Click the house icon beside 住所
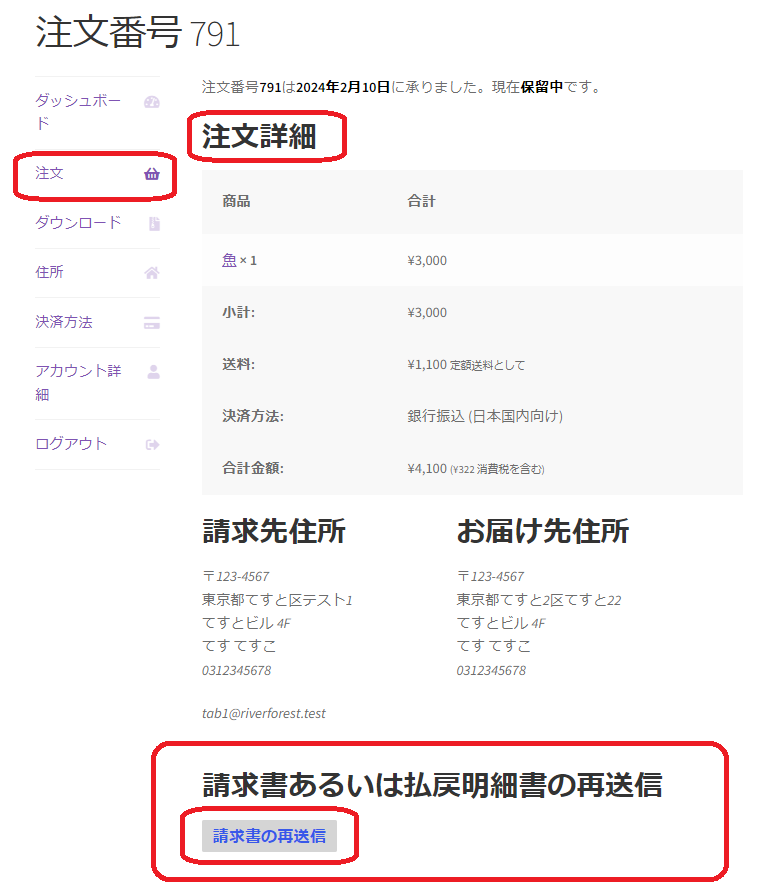Screen dimensions: 769x885 point(152,273)
